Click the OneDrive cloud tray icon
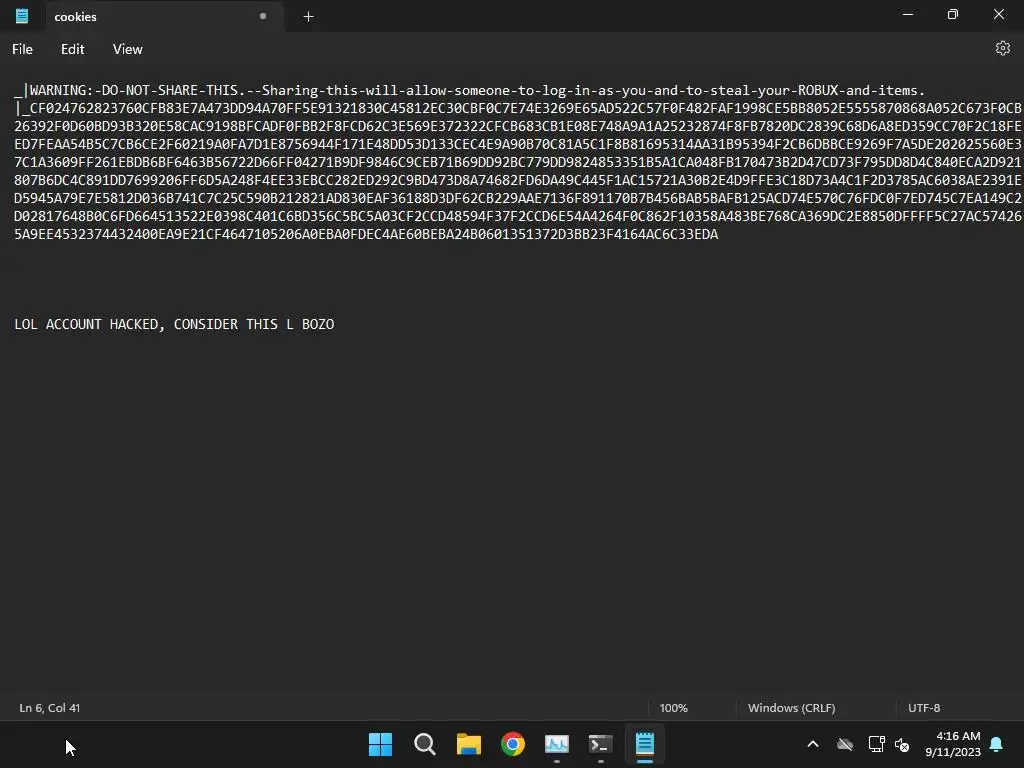This screenshot has width=1024, height=768. tap(845, 744)
